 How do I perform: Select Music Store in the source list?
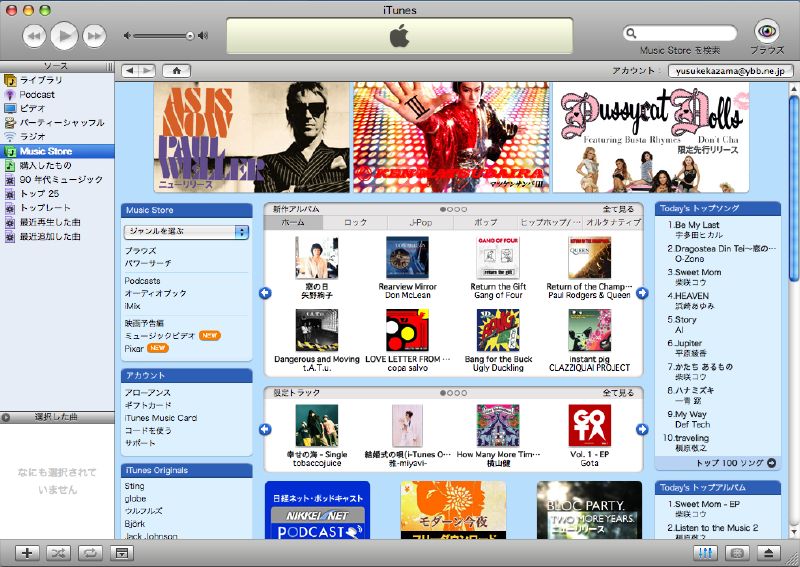pyautogui.click(x=57, y=151)
